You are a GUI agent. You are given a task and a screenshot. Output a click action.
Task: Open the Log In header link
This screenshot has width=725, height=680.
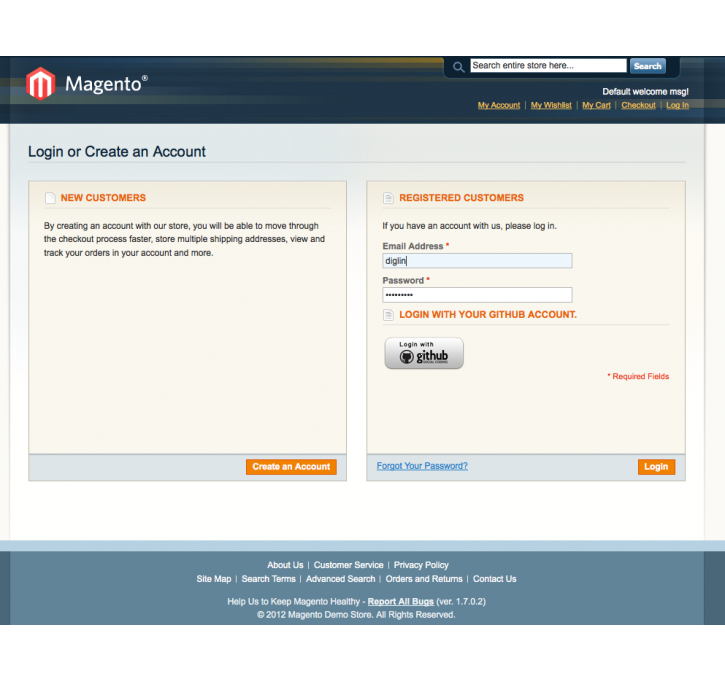point(677,105)
